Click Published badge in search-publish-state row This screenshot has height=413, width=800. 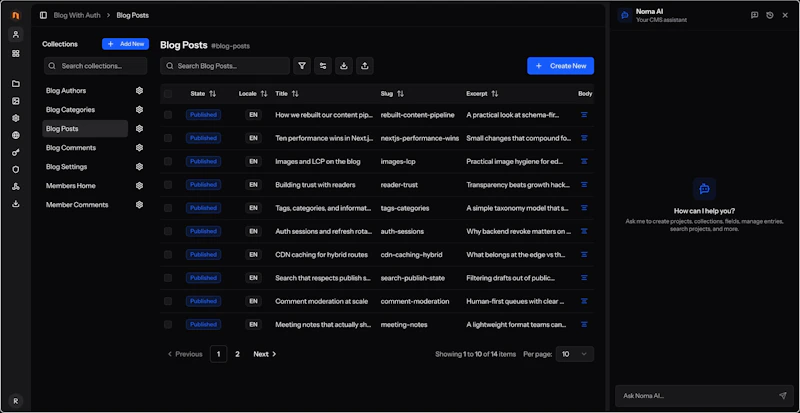[203, 278]
